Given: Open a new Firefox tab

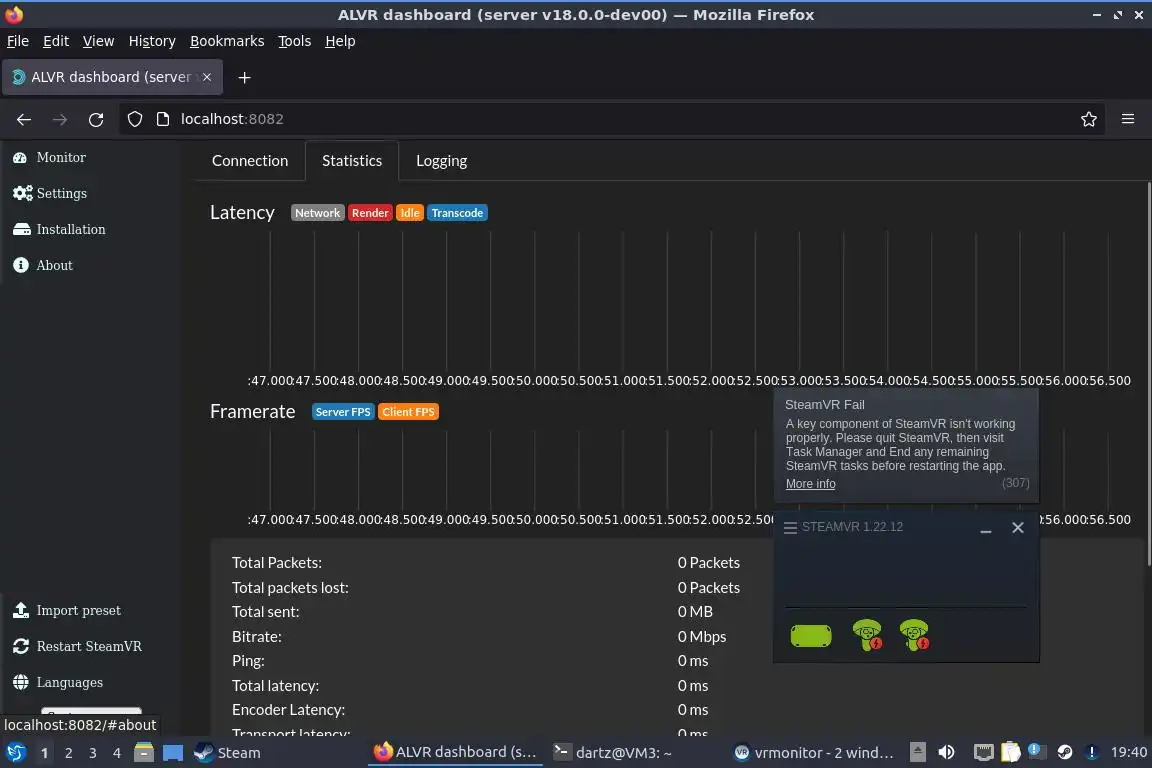Looking at the screenshot, I should coord(245,77).
